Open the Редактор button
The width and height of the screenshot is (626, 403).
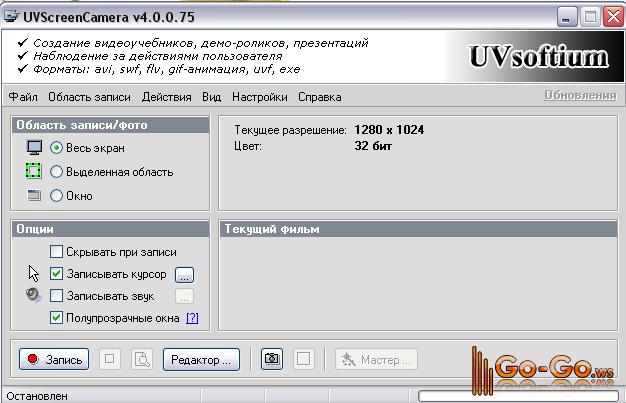201,359
